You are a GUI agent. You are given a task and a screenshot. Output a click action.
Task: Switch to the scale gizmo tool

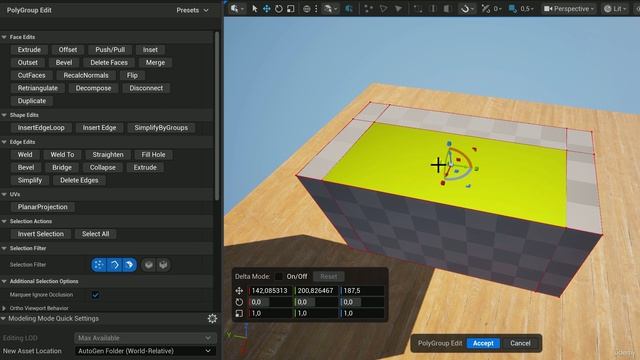click(291, 9)
